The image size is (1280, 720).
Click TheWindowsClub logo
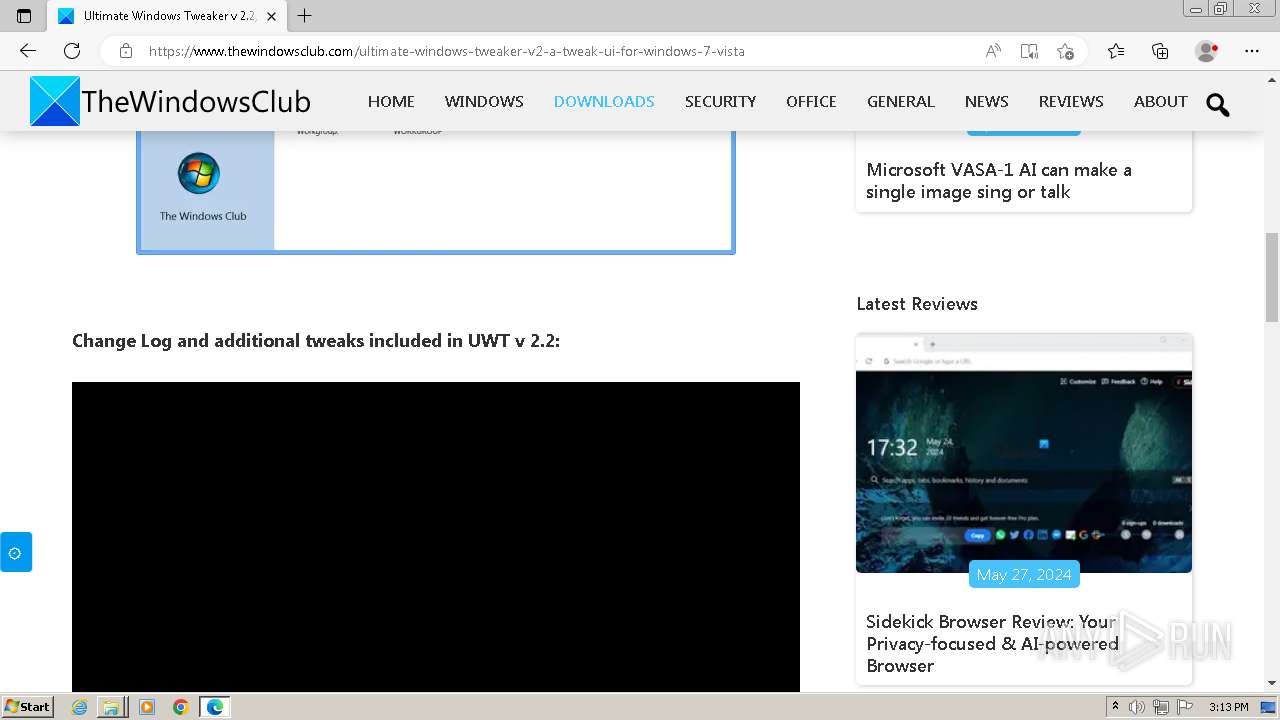(x=170, y=101)
